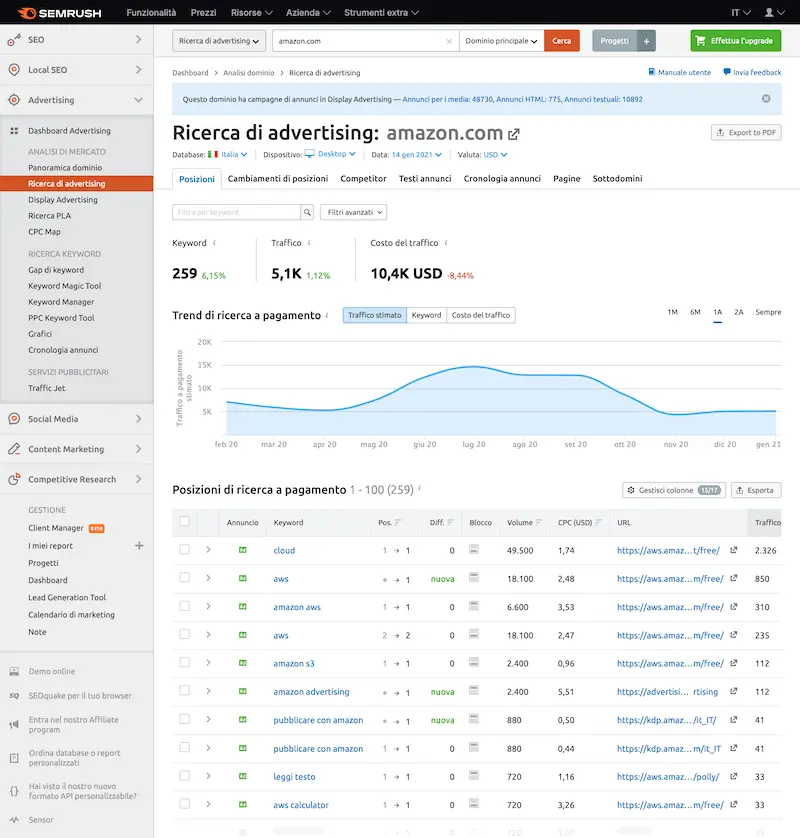Viewport: 800px width, 838px height.
Task: Open the Filtri avanzati dropdown
Action: click(x=353, y=212)
